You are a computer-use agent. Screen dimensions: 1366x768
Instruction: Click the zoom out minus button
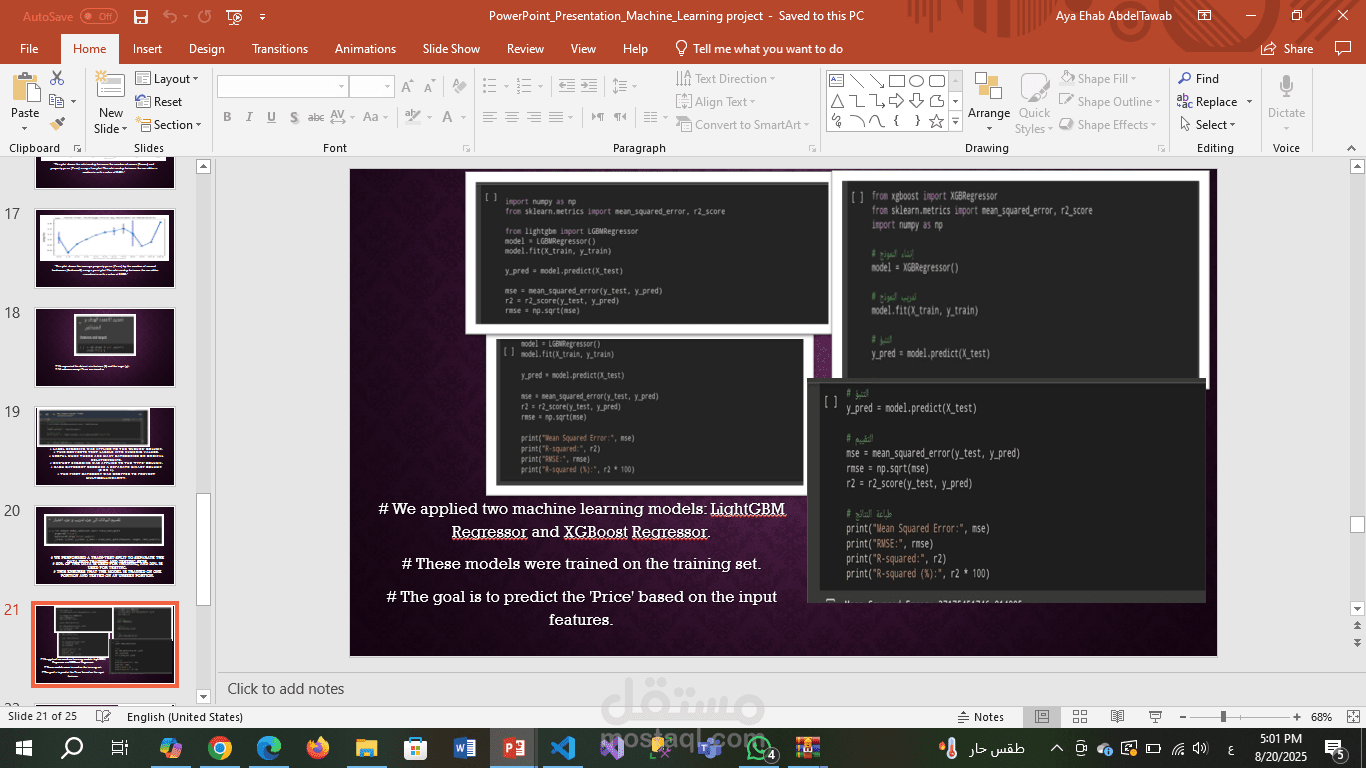1184,717
